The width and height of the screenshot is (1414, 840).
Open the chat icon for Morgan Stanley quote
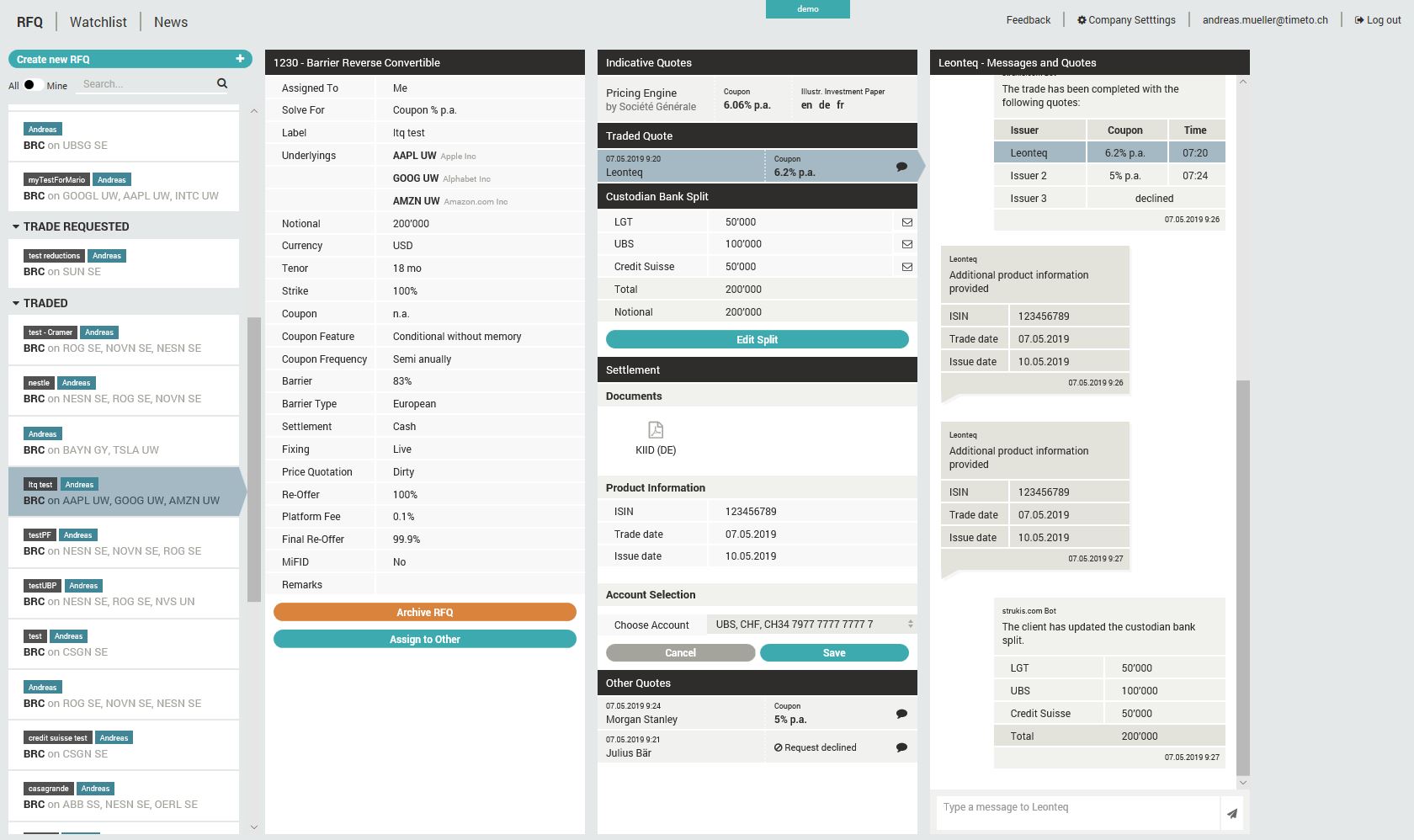(901, 714)
